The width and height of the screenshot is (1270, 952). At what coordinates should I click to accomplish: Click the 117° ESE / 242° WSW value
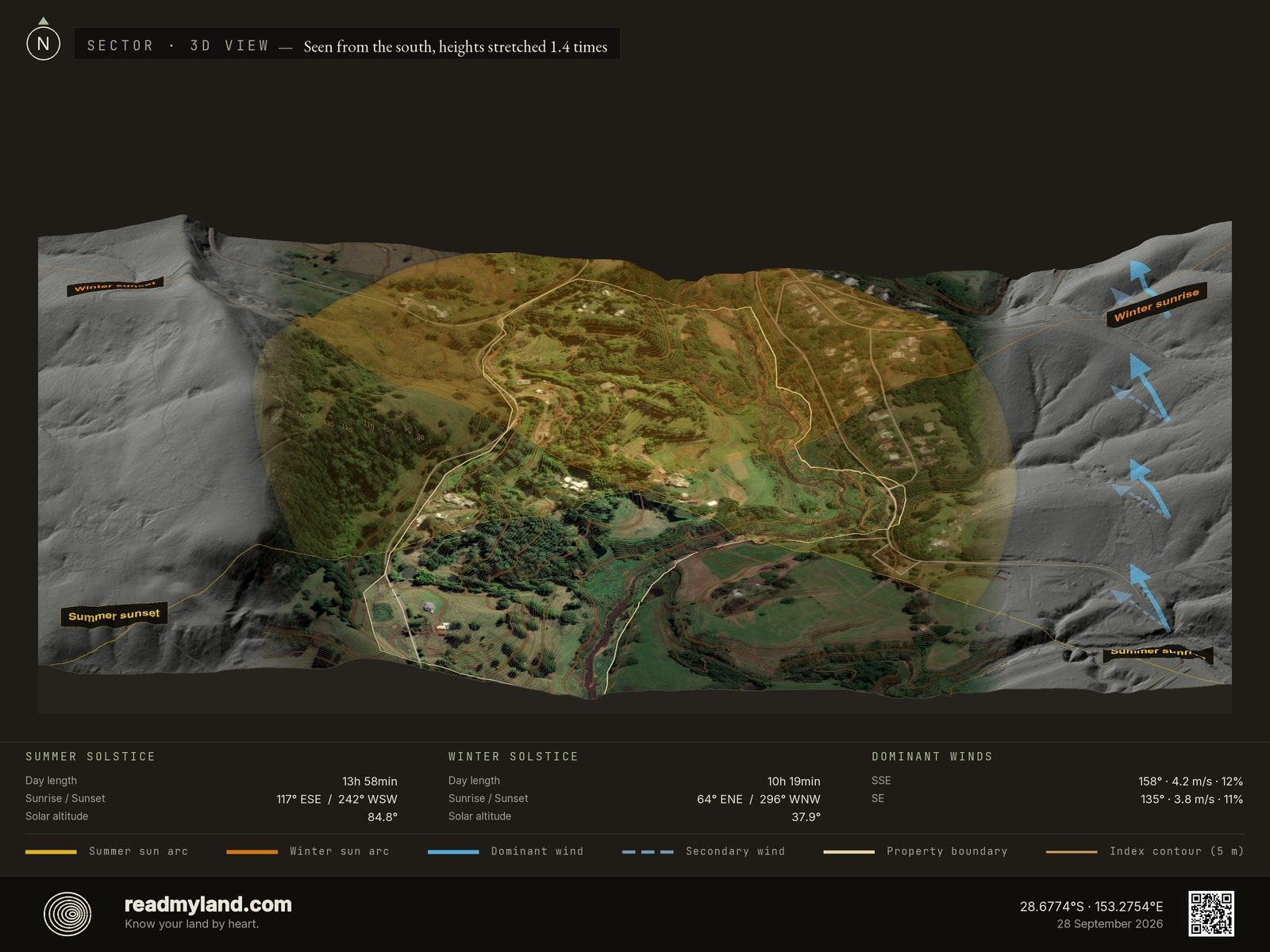tap(337, 799)
